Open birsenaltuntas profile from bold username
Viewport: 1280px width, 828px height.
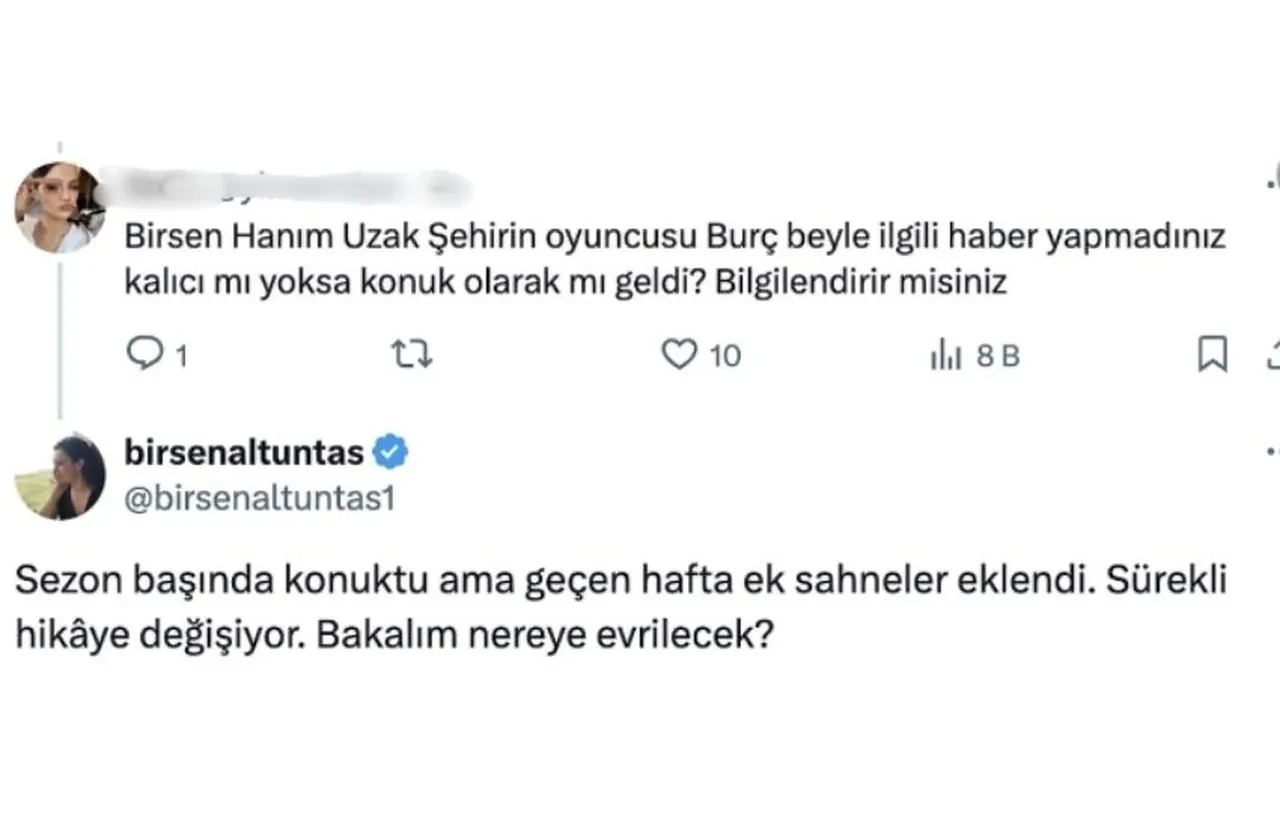coord(240,452)
